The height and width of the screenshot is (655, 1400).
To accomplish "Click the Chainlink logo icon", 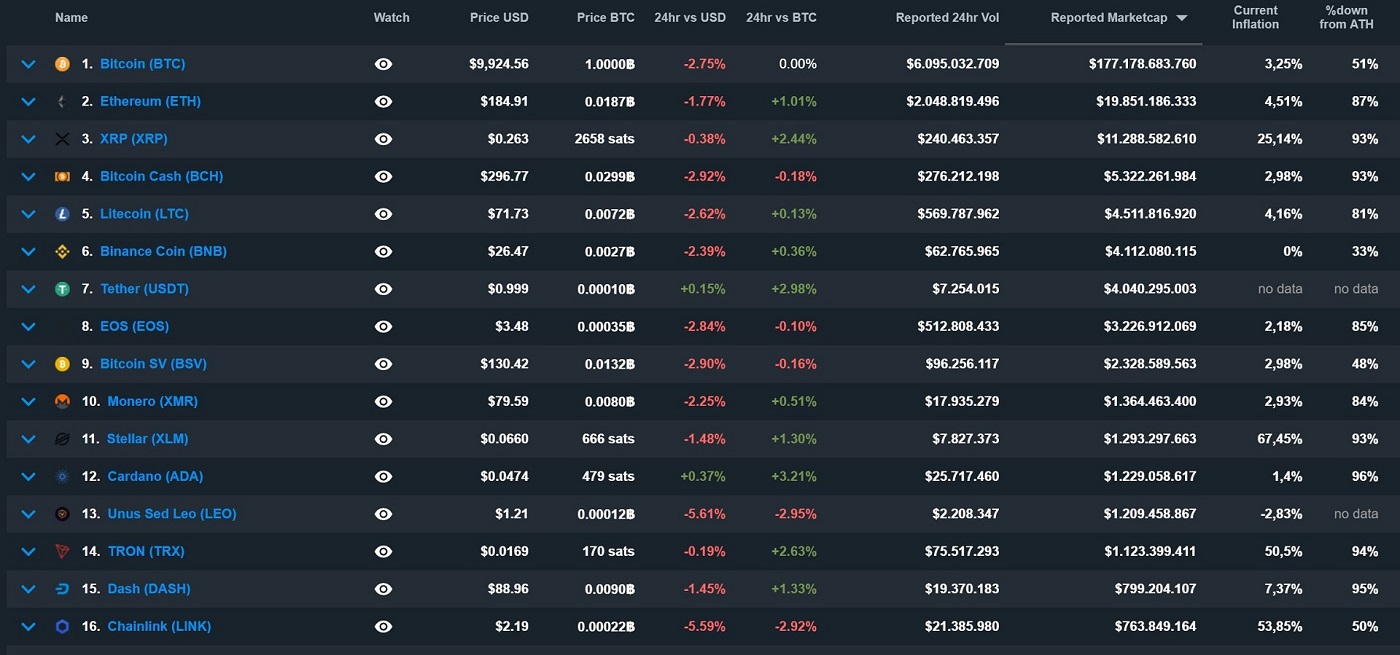I will (x=62, y=626).
